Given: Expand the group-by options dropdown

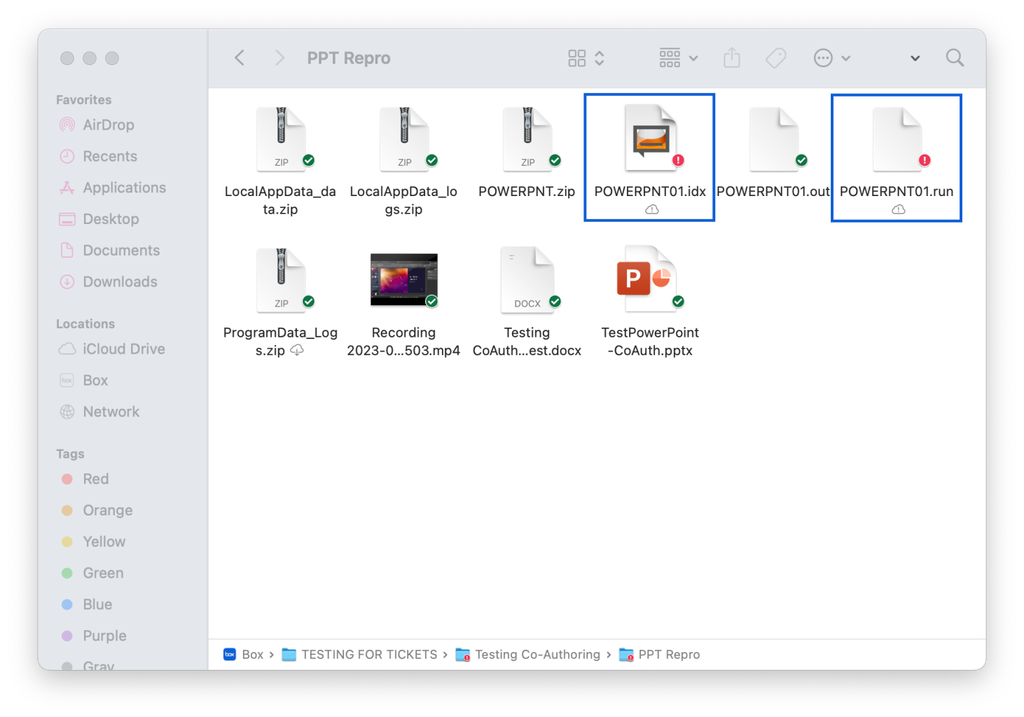Looking at the screenshot, I should [679, 58].
